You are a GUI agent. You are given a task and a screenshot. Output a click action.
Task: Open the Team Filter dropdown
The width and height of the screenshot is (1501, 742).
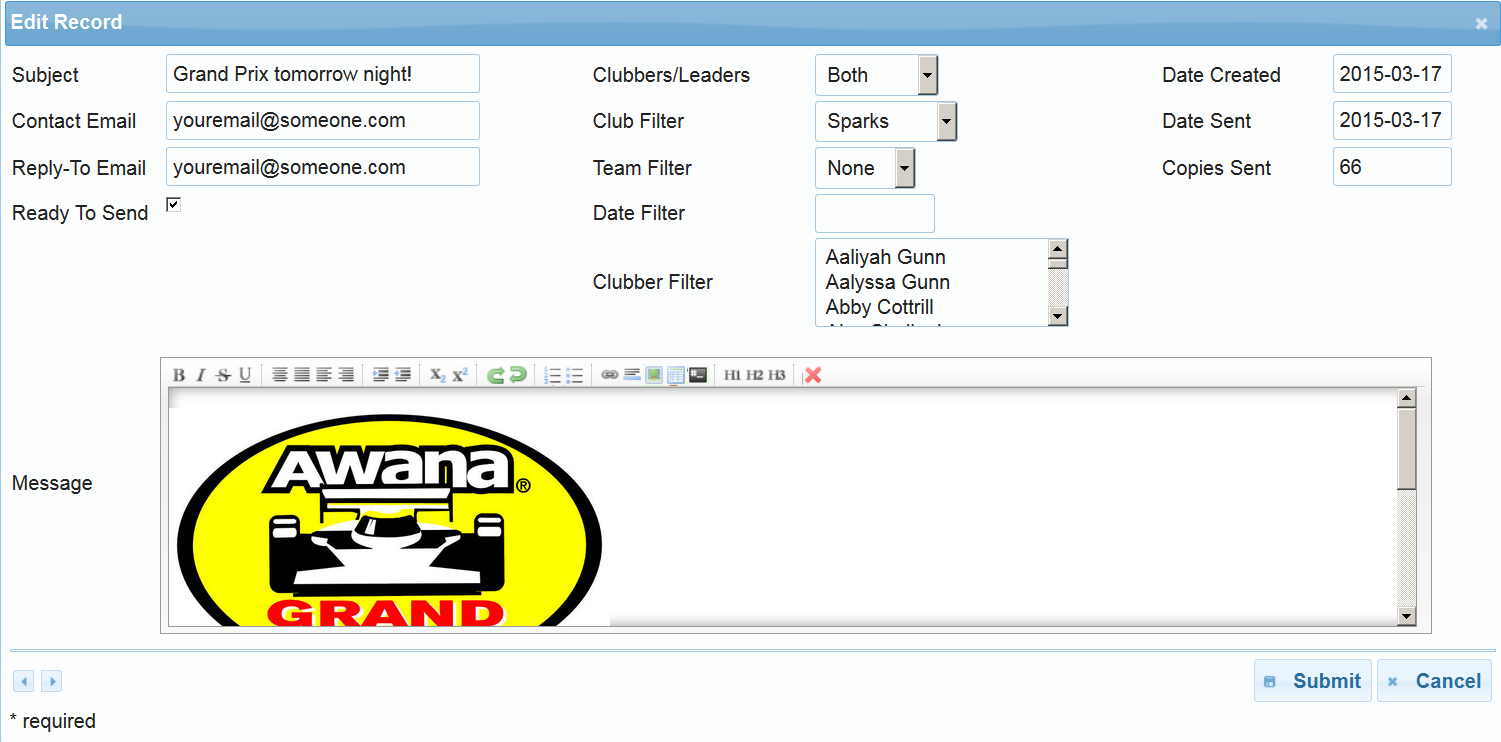[904, 168]
